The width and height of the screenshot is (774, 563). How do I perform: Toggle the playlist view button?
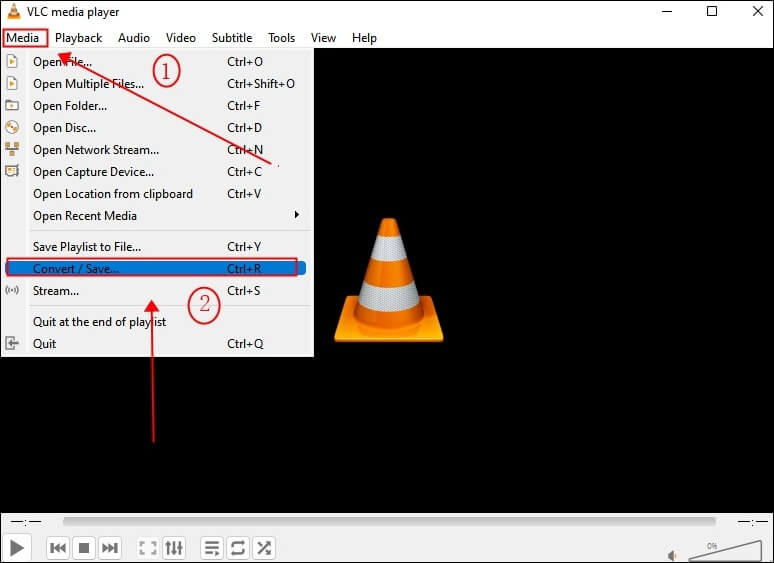coord(212,548)
